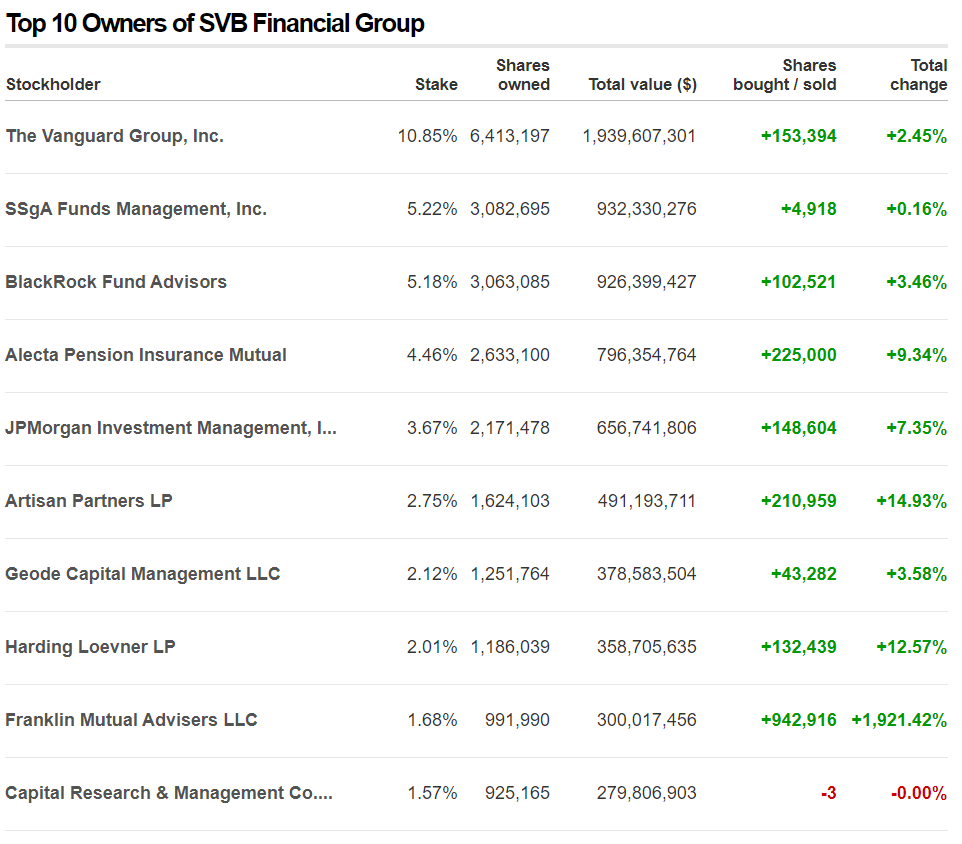The image size is (962, 844).
Task: Select total value 926,399,427
Action: point(647,282)
